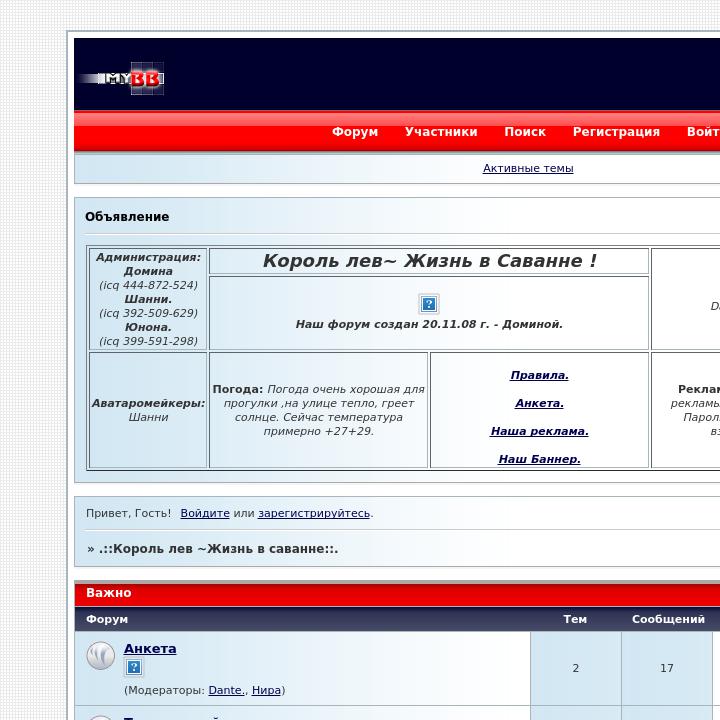720x720 pixels.
Task: Open the Регистрация menu item
Action: coord(616,132)
